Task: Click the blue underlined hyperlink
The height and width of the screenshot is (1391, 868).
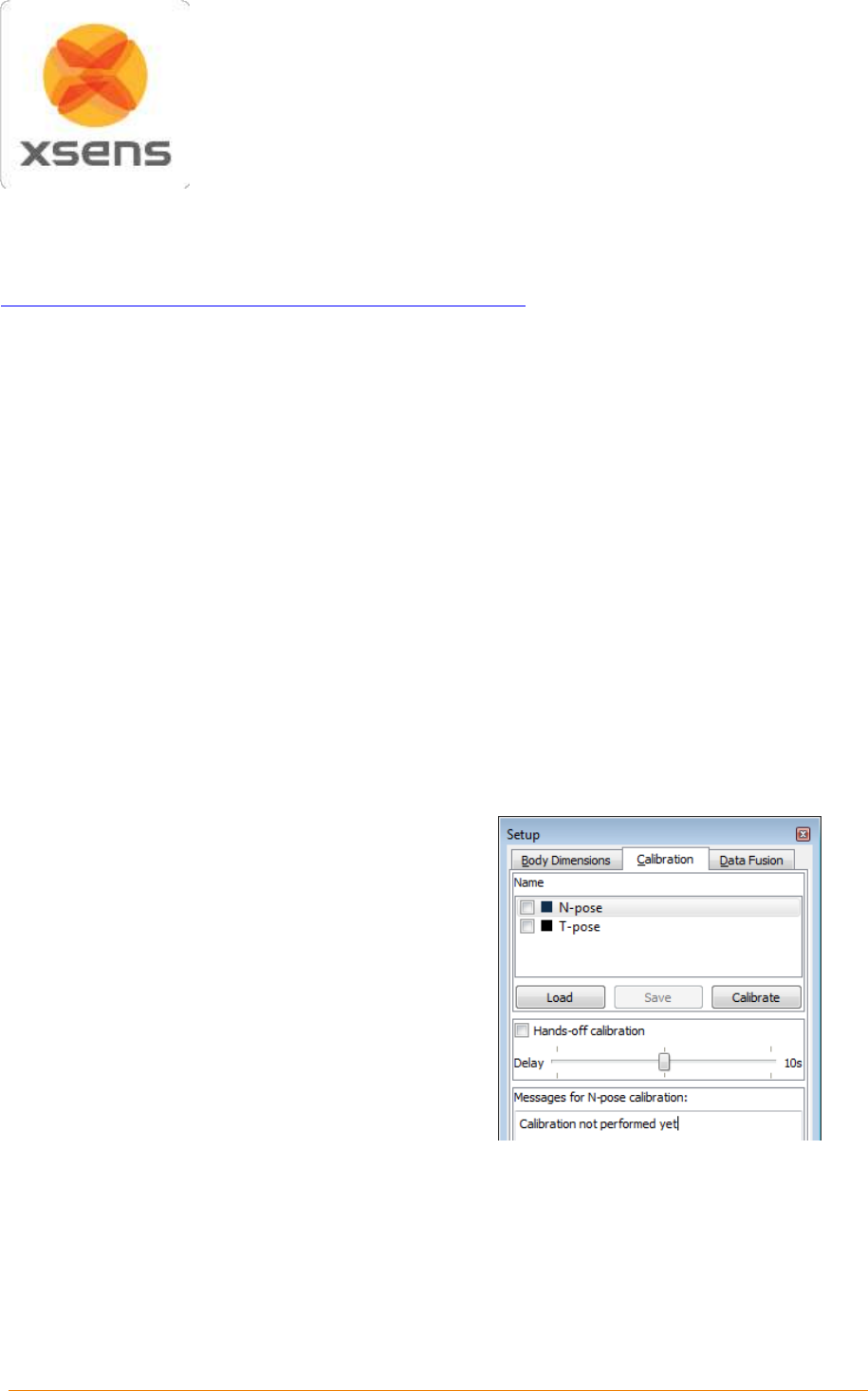Action: tap(263, 306)
